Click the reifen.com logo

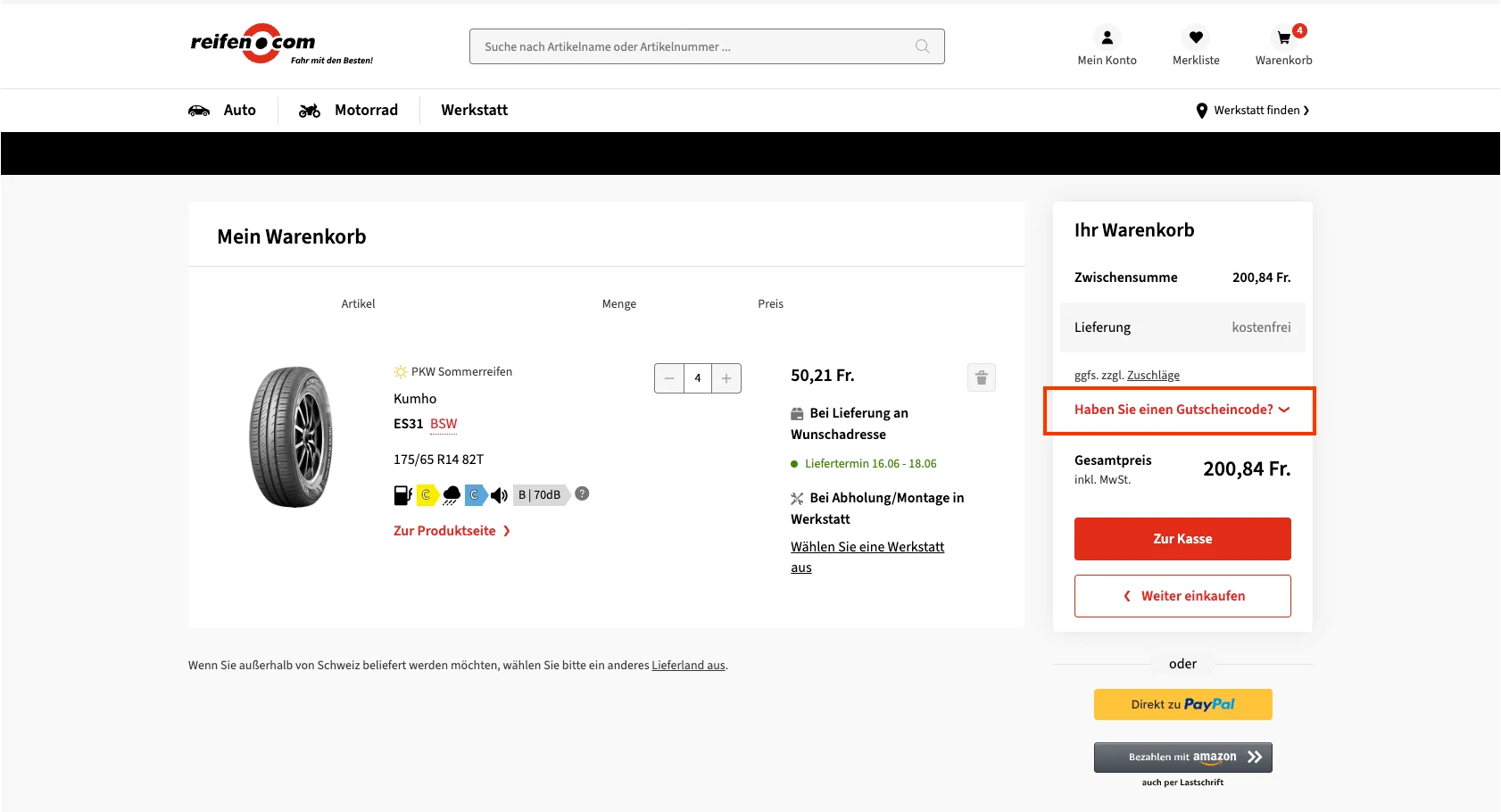[281, 45]
